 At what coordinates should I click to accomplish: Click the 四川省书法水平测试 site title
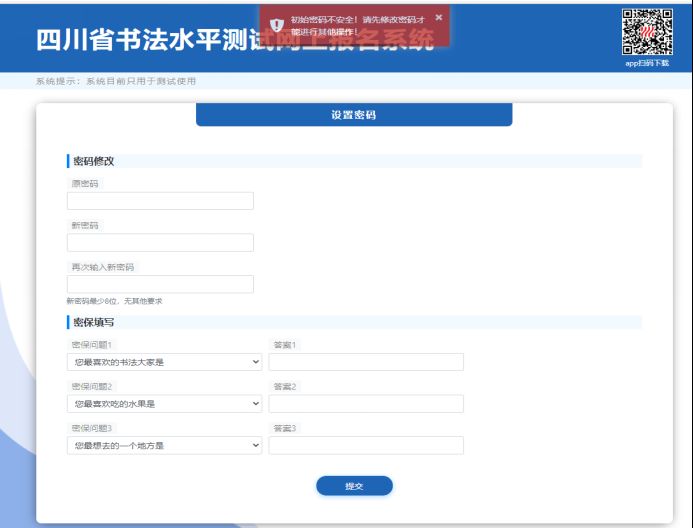(235, 40)
